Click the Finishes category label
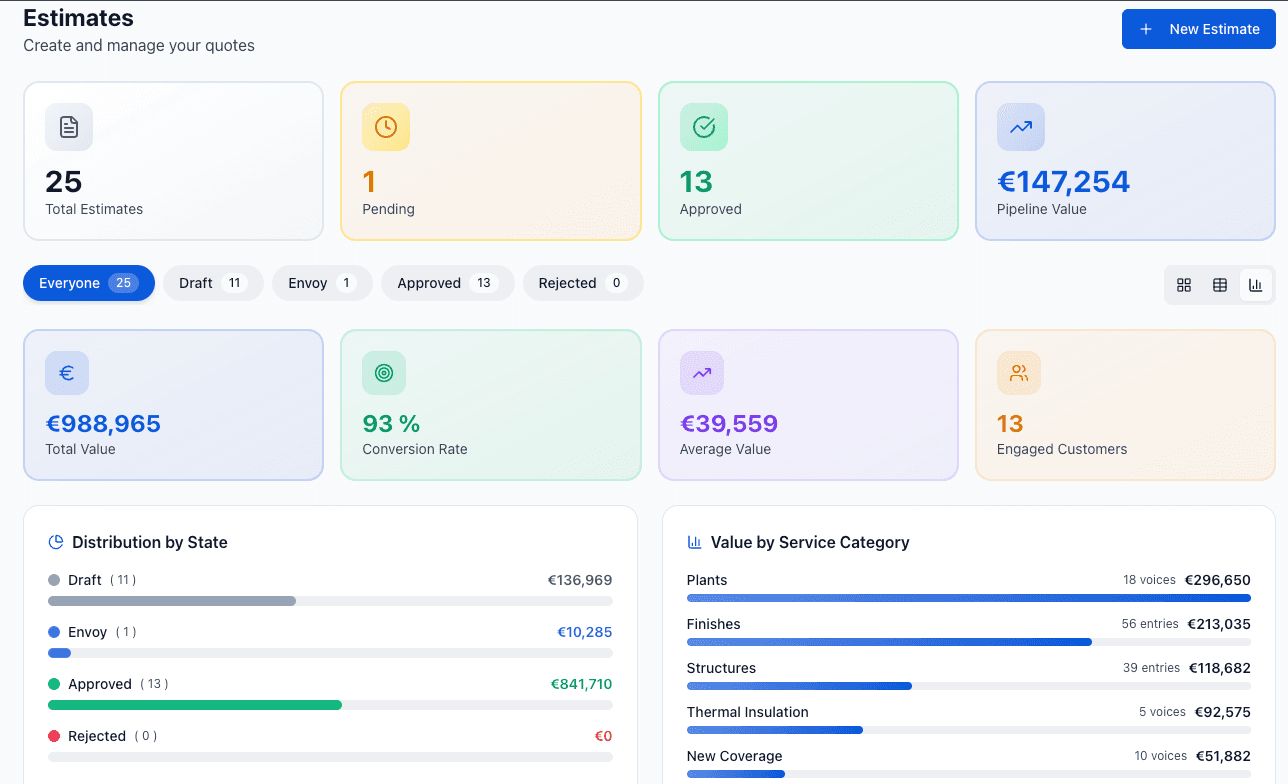1288x784 pixels. tap(714, 624)
